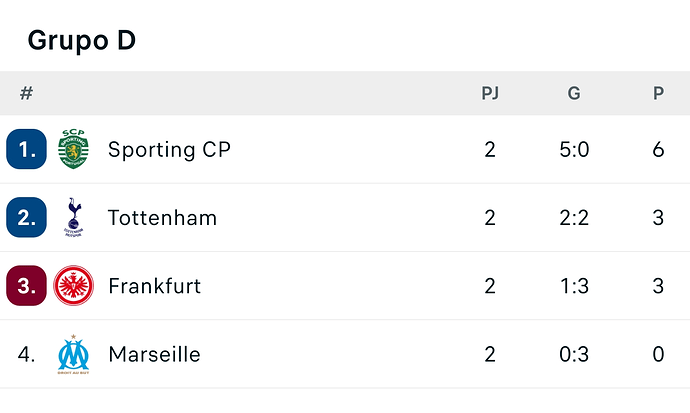Click the PJ column header
The width and height of the screenshot is (690, 413).
(490, 93)
